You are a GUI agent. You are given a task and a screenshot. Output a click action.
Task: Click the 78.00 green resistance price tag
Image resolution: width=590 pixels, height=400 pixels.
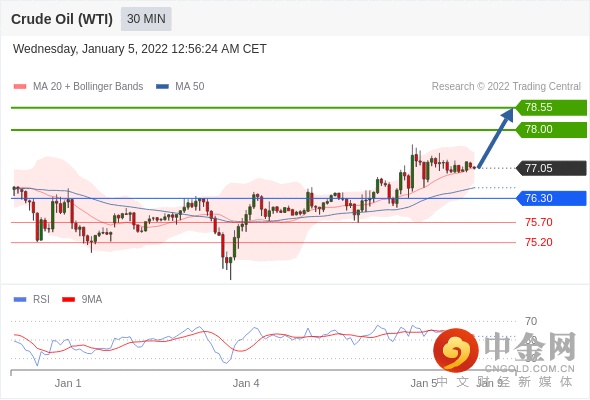click(551, 130)
